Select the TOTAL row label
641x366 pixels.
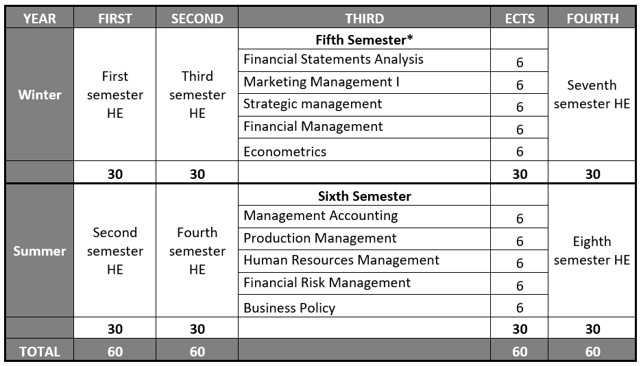coord(39,351)
